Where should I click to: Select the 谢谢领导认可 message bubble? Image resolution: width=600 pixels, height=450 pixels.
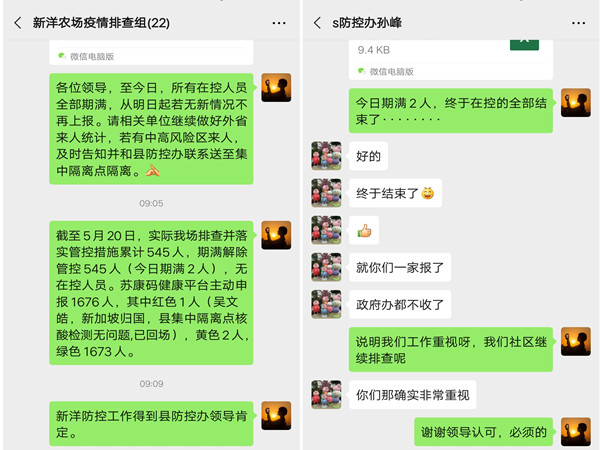pyautogui.click(x=484, y=432)
